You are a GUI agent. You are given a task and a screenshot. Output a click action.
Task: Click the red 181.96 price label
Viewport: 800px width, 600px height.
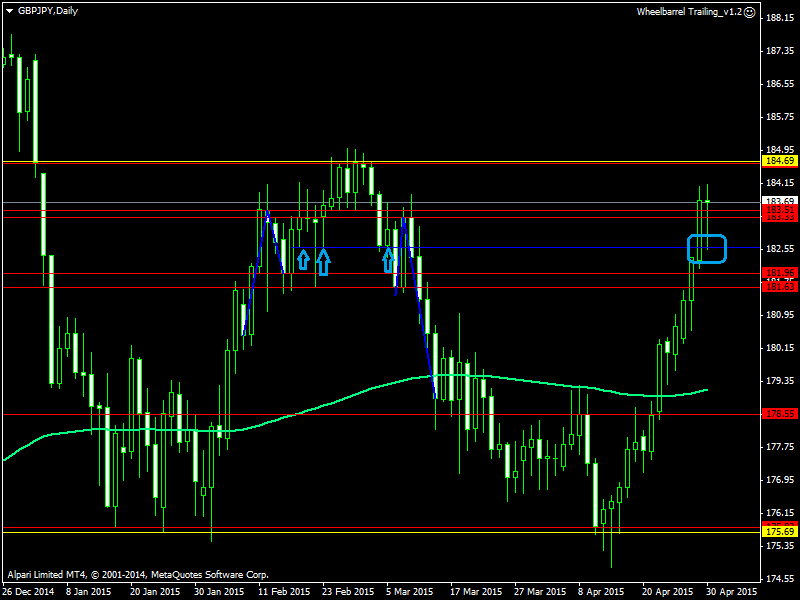(780, 273)
